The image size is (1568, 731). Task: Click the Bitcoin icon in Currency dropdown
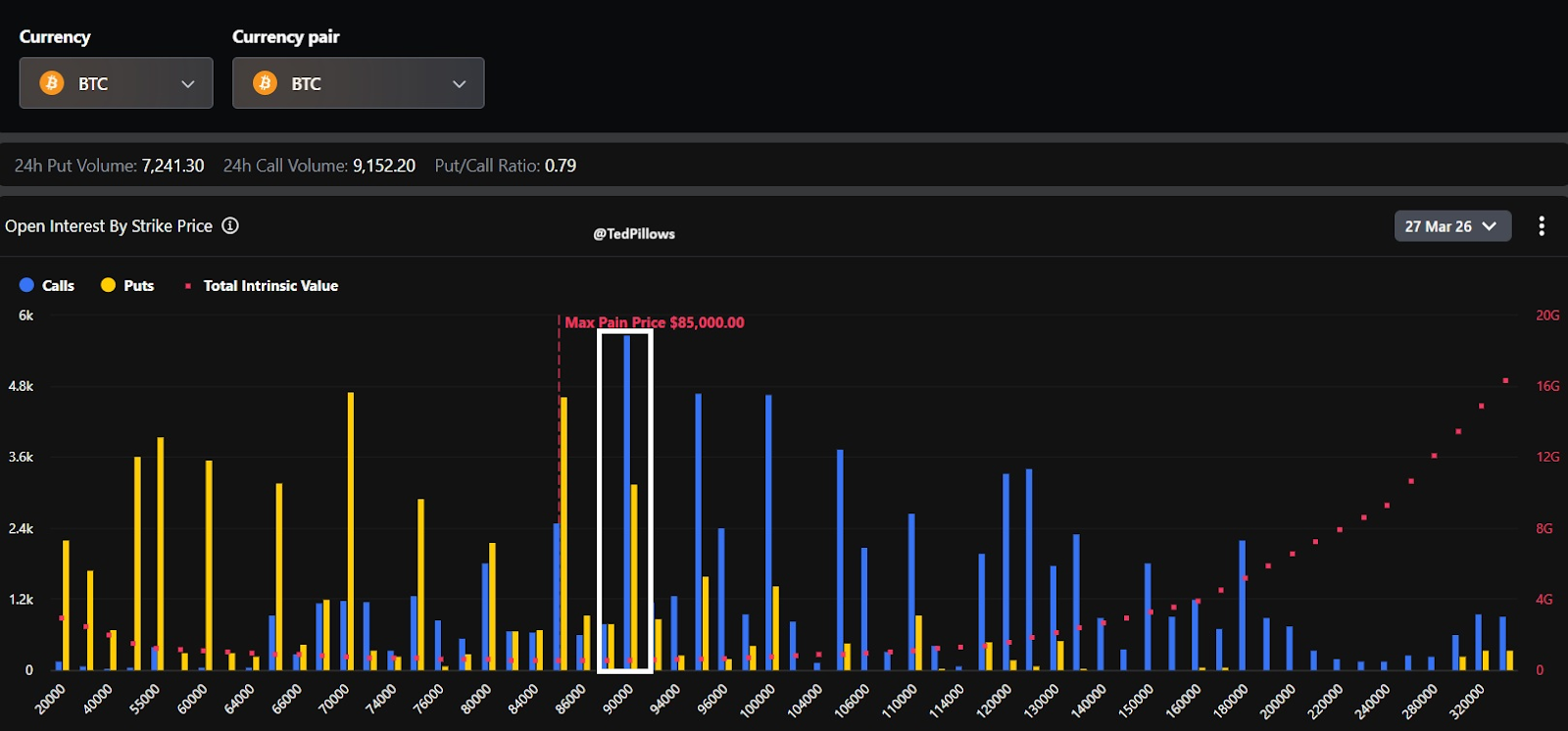click(52, 83)
